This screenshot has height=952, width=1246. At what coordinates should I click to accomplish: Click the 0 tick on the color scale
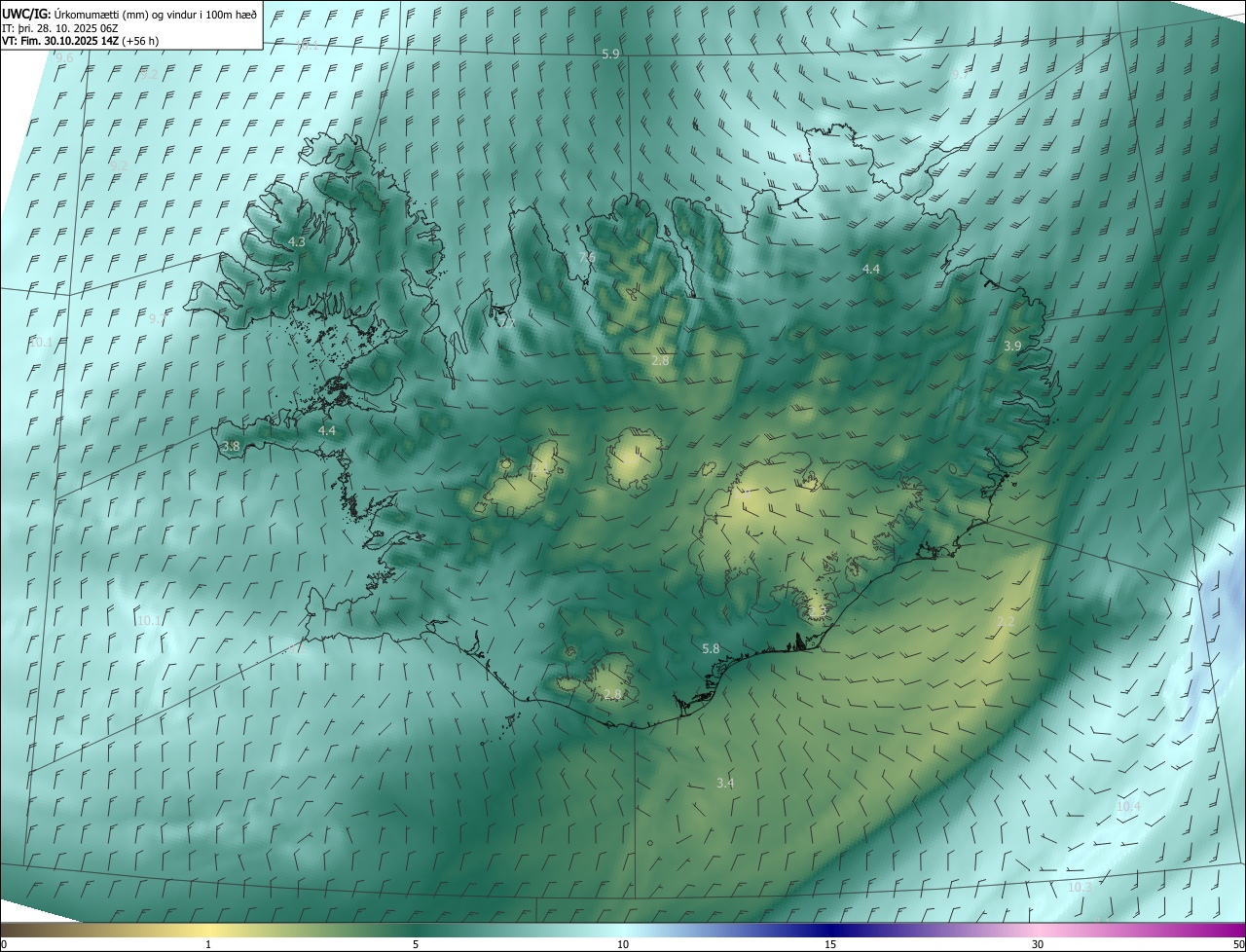pyautogui.click(x=4, y=944)
